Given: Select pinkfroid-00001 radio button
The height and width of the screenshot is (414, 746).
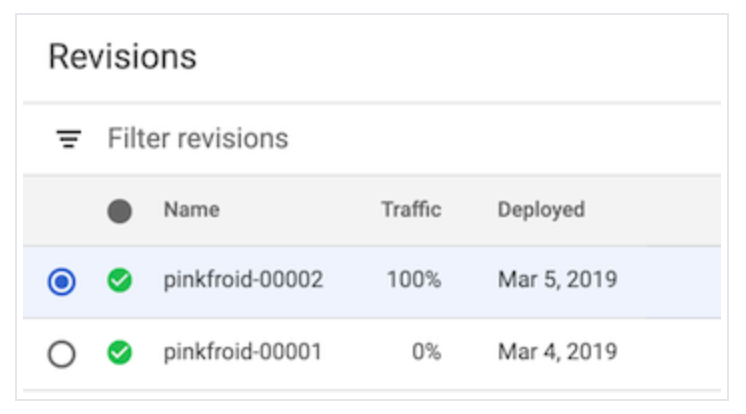Looking at the screenshot, I should tap(62, 354).
